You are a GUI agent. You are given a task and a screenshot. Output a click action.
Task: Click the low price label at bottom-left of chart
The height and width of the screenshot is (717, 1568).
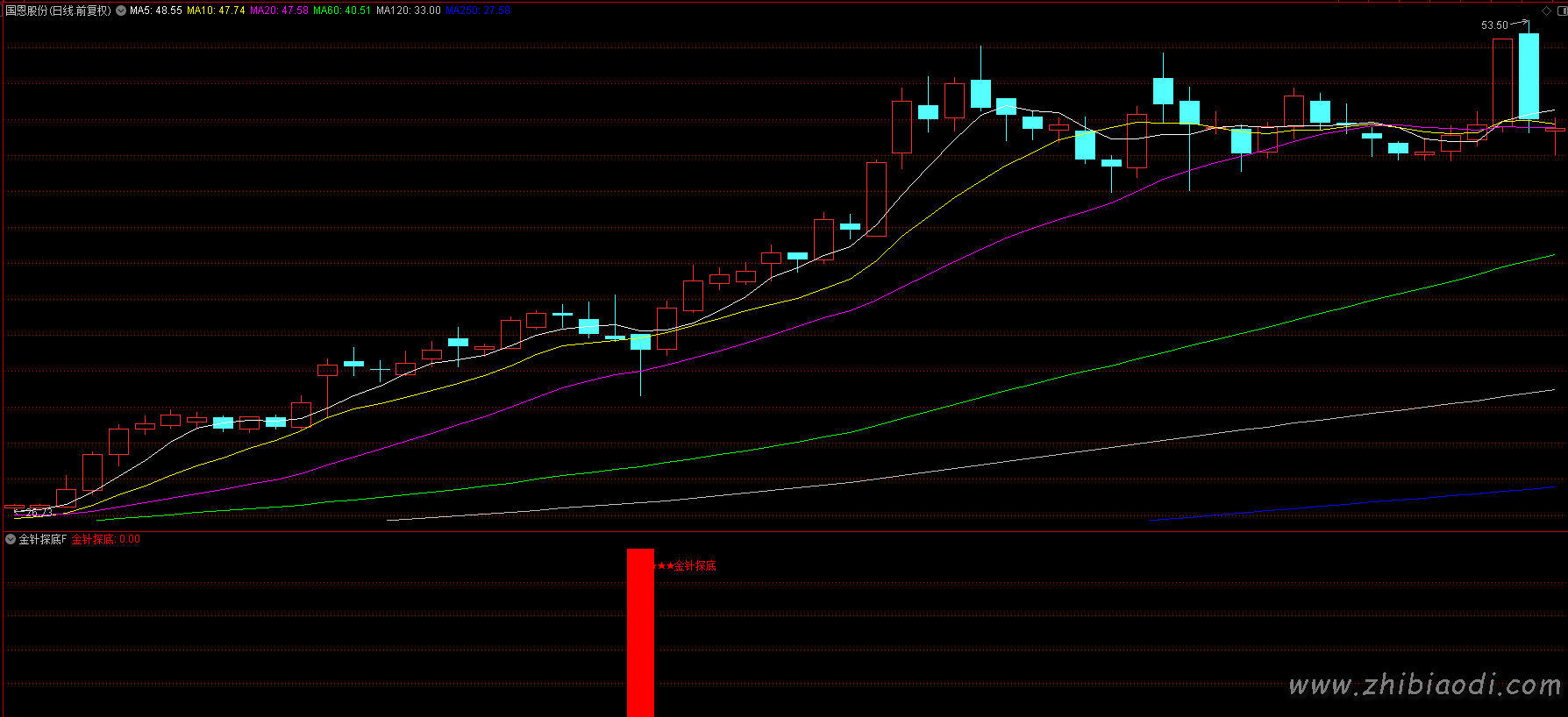[33, 513]
